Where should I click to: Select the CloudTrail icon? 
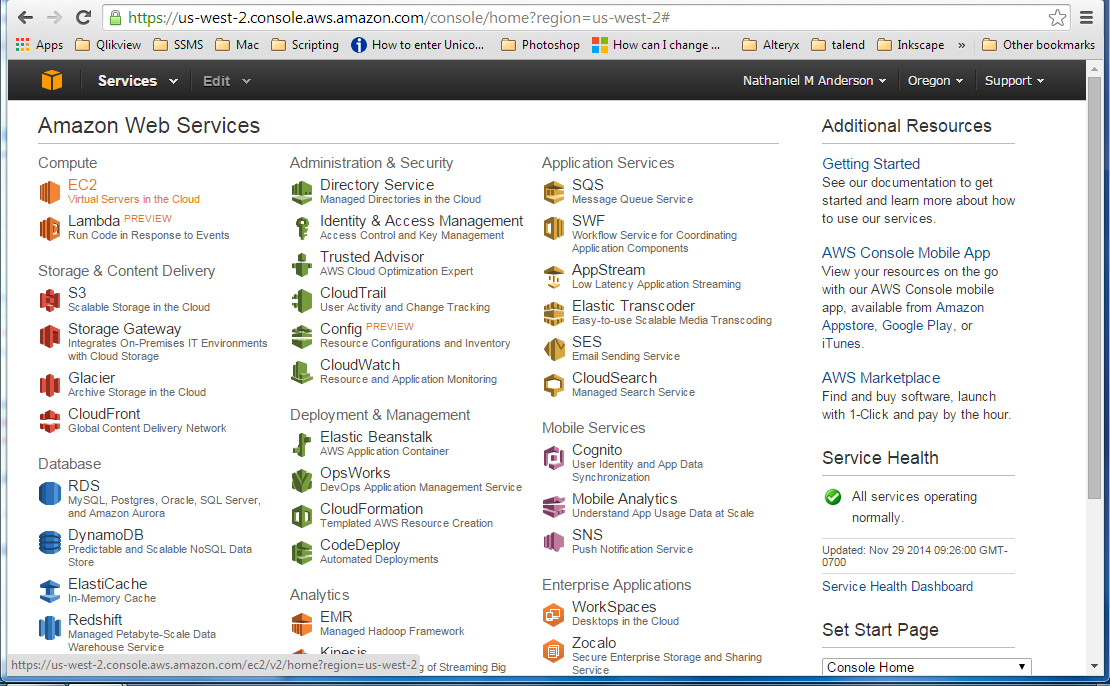[x=302, y=300]
